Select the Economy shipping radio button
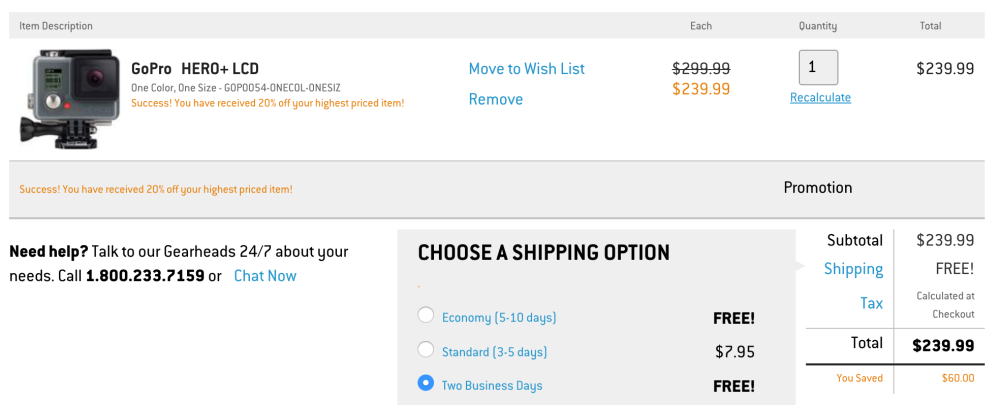The height and width of the screenshot is (405, 1000). pyautogui.click(x=426, y=316)
